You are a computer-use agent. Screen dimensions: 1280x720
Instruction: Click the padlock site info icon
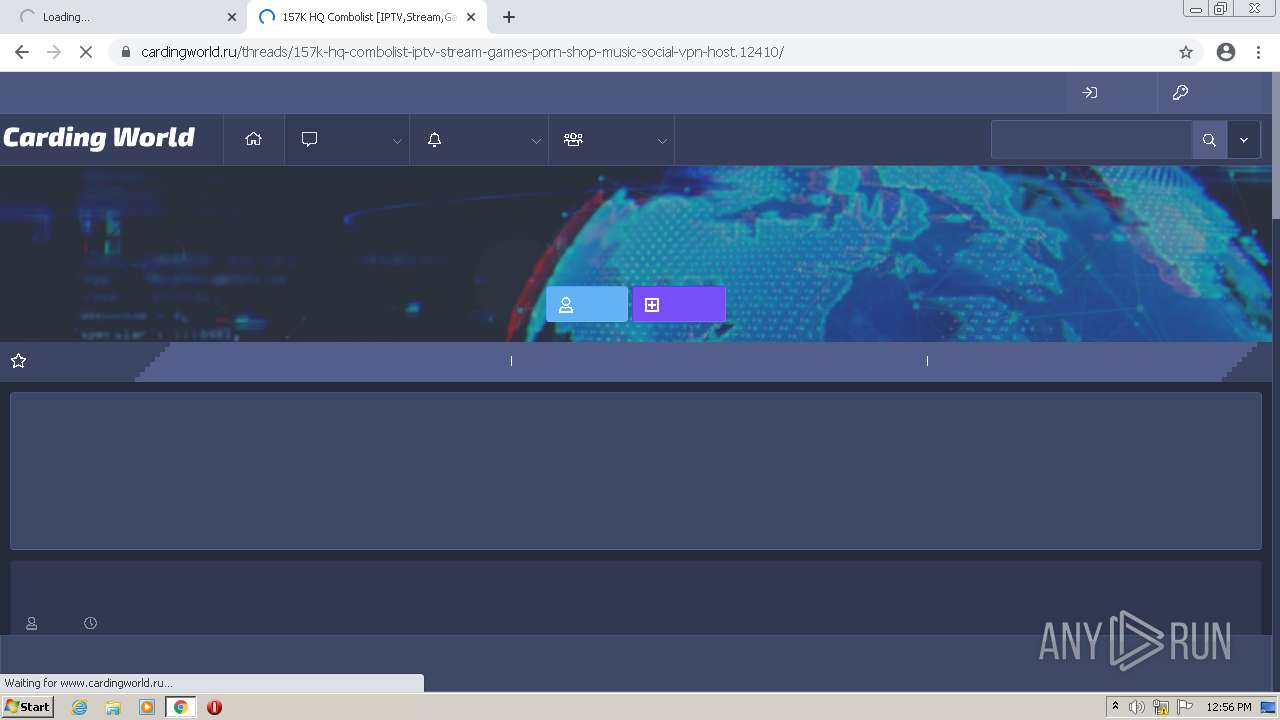pyautogui.click(x=125, y=52)
